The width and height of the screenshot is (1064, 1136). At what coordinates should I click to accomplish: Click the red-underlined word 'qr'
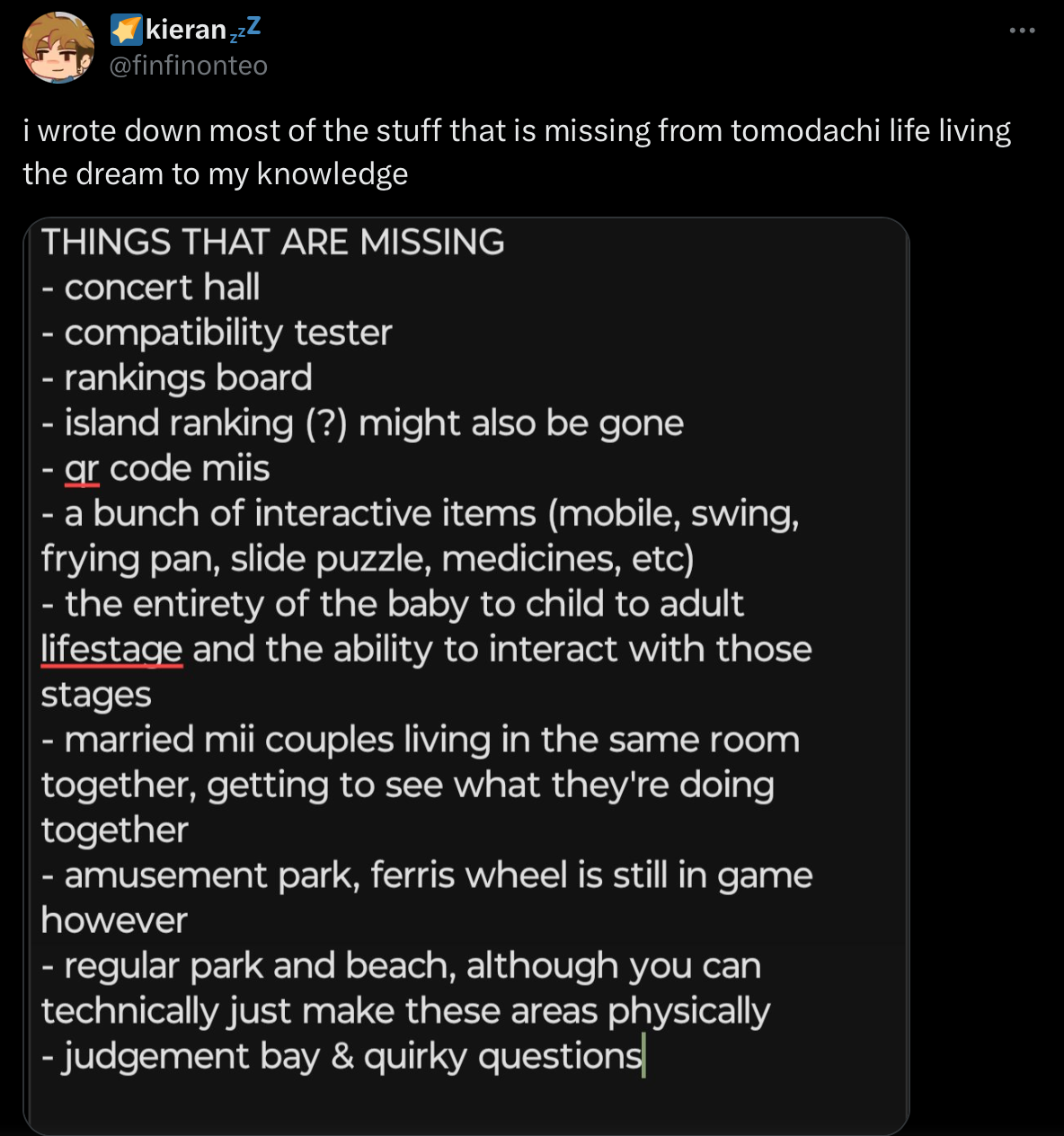[x=82, y=468]
